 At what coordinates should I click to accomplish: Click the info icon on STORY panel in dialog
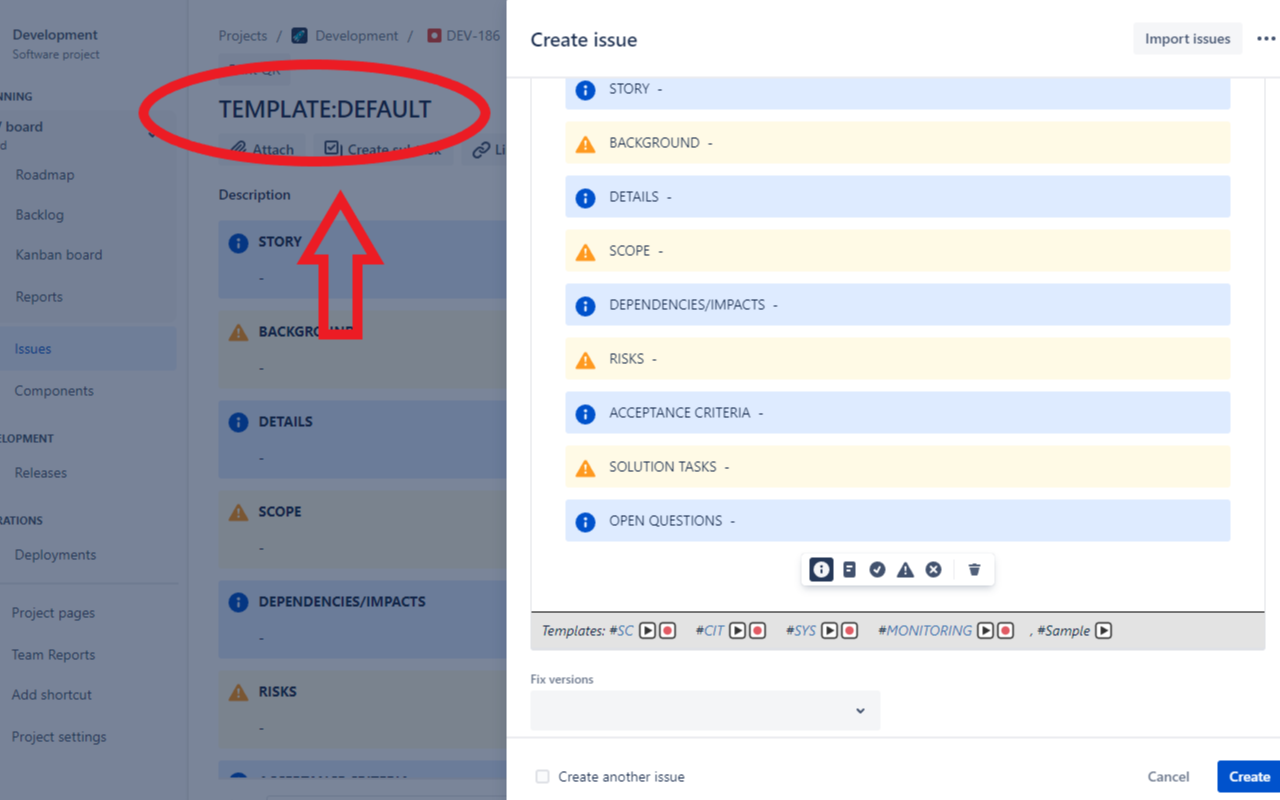586,90
